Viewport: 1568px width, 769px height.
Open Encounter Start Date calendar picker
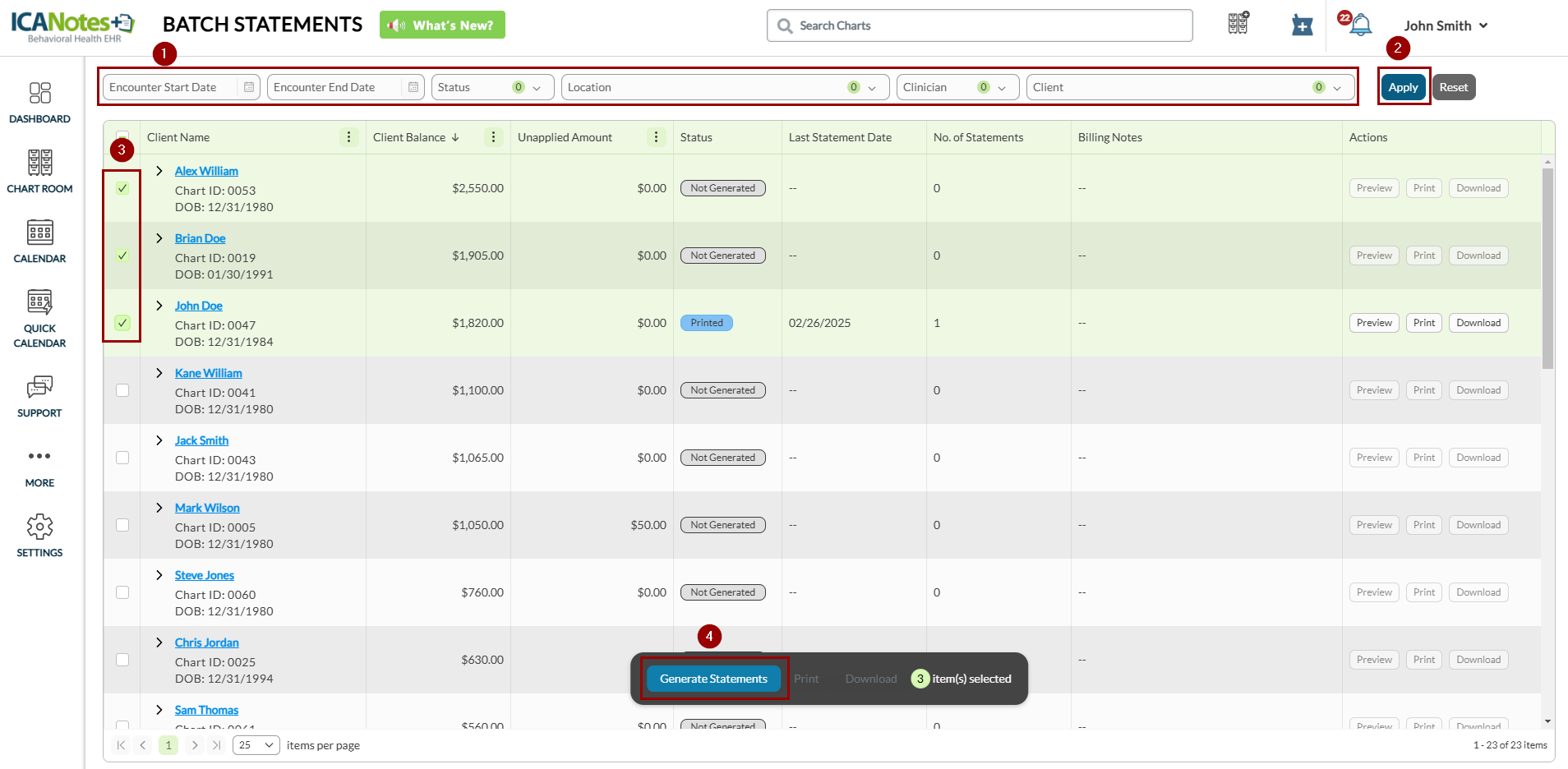click(x=249, y=87)
